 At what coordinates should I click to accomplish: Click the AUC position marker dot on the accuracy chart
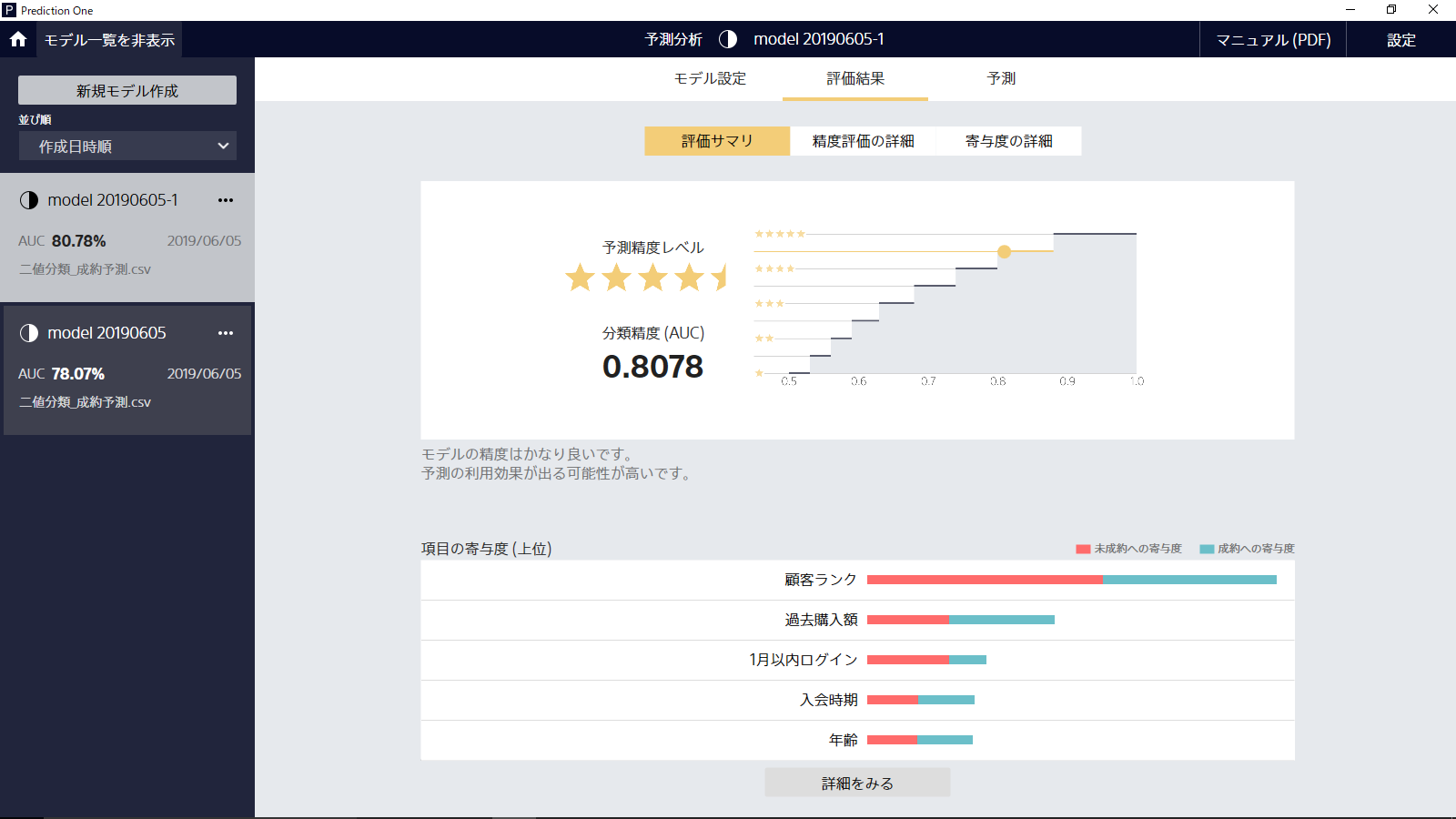coord(1005,252)
